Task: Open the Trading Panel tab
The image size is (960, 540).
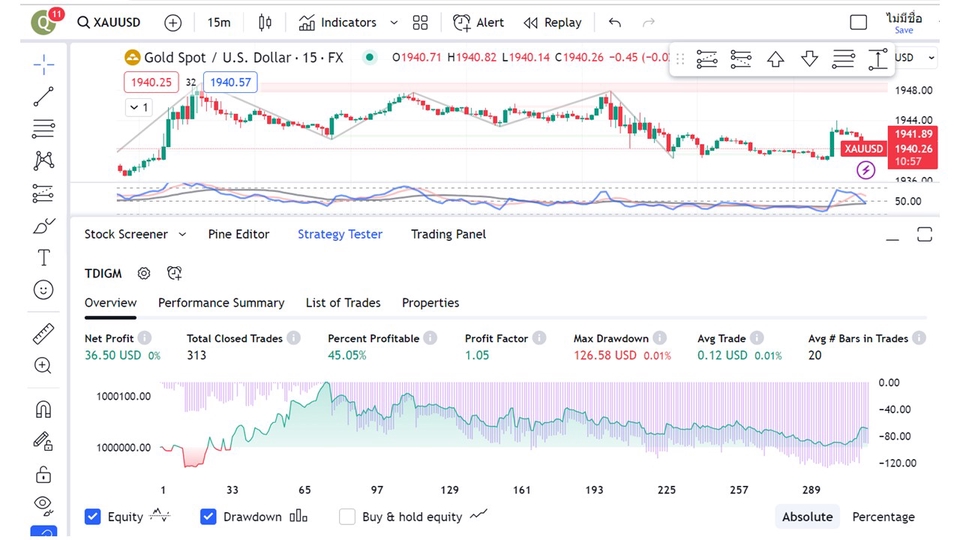Action: pos(448,234)
